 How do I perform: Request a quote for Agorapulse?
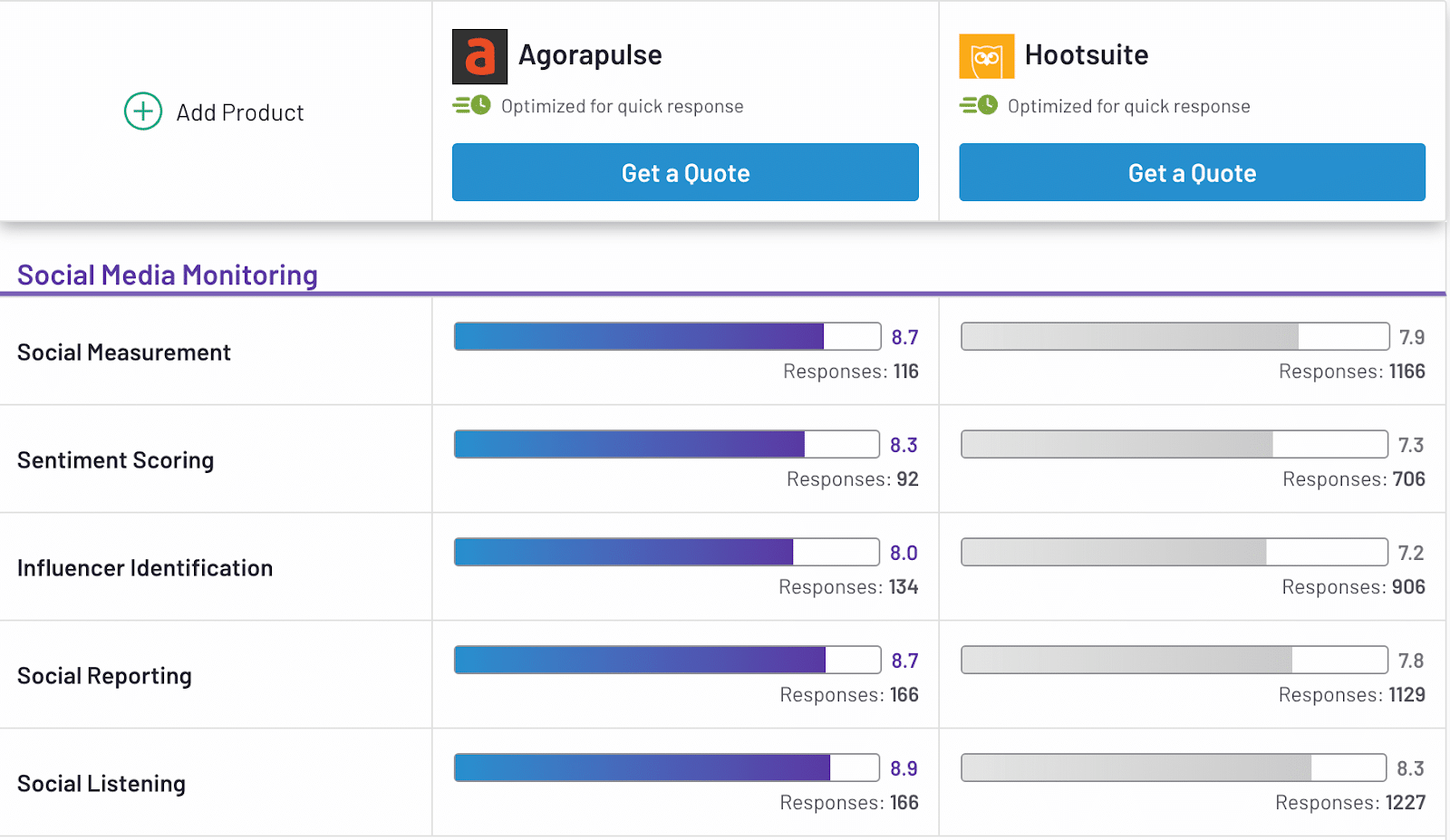pos(685,172)
